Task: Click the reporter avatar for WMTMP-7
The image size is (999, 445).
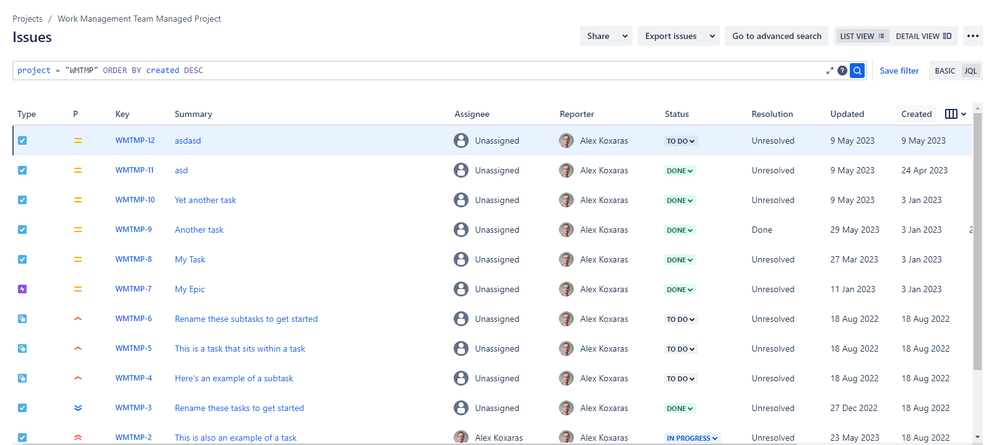Action: [x=566, y=289]
